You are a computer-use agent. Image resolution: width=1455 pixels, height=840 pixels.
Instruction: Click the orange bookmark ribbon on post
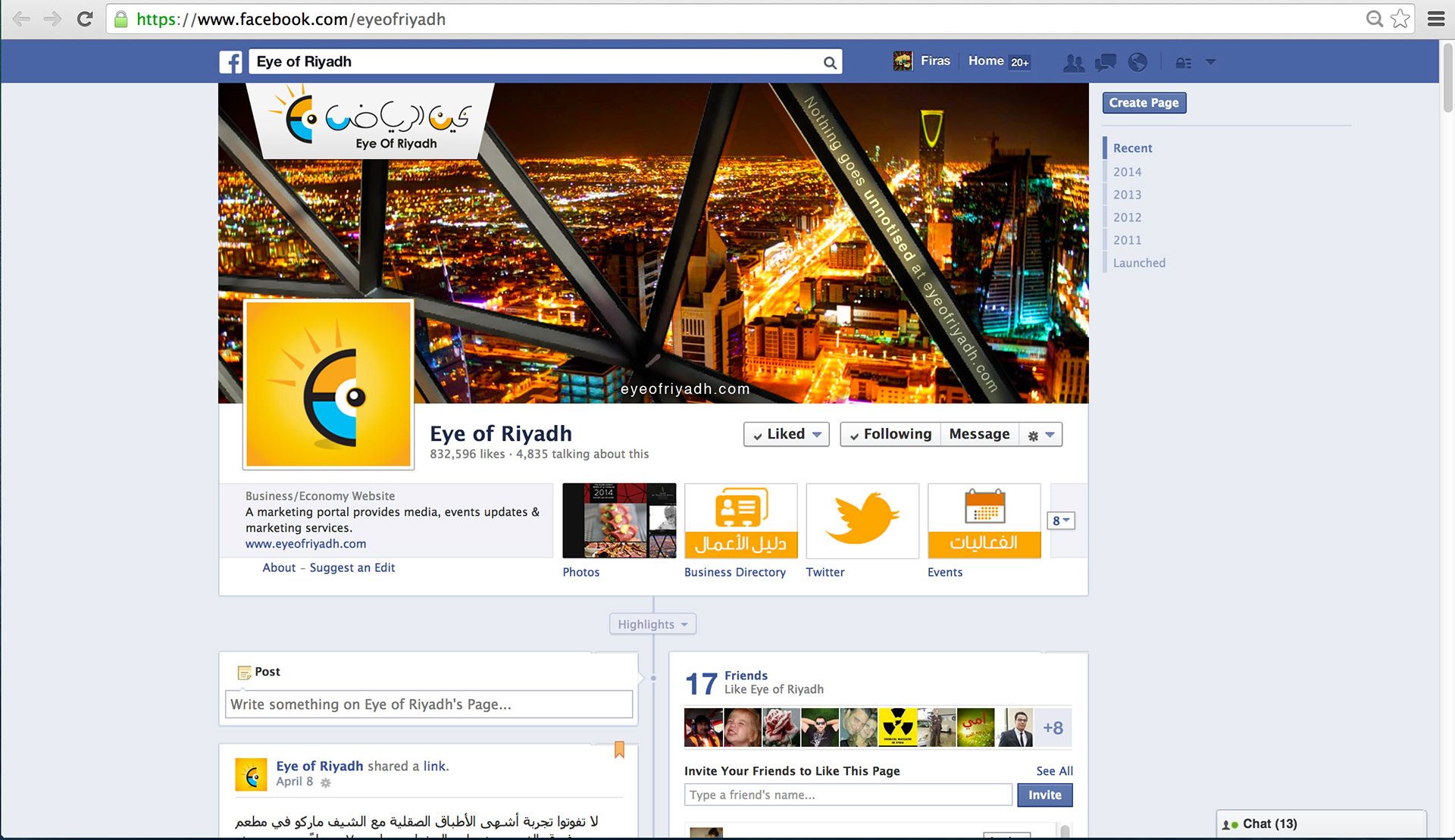click(x=619, y=750)
